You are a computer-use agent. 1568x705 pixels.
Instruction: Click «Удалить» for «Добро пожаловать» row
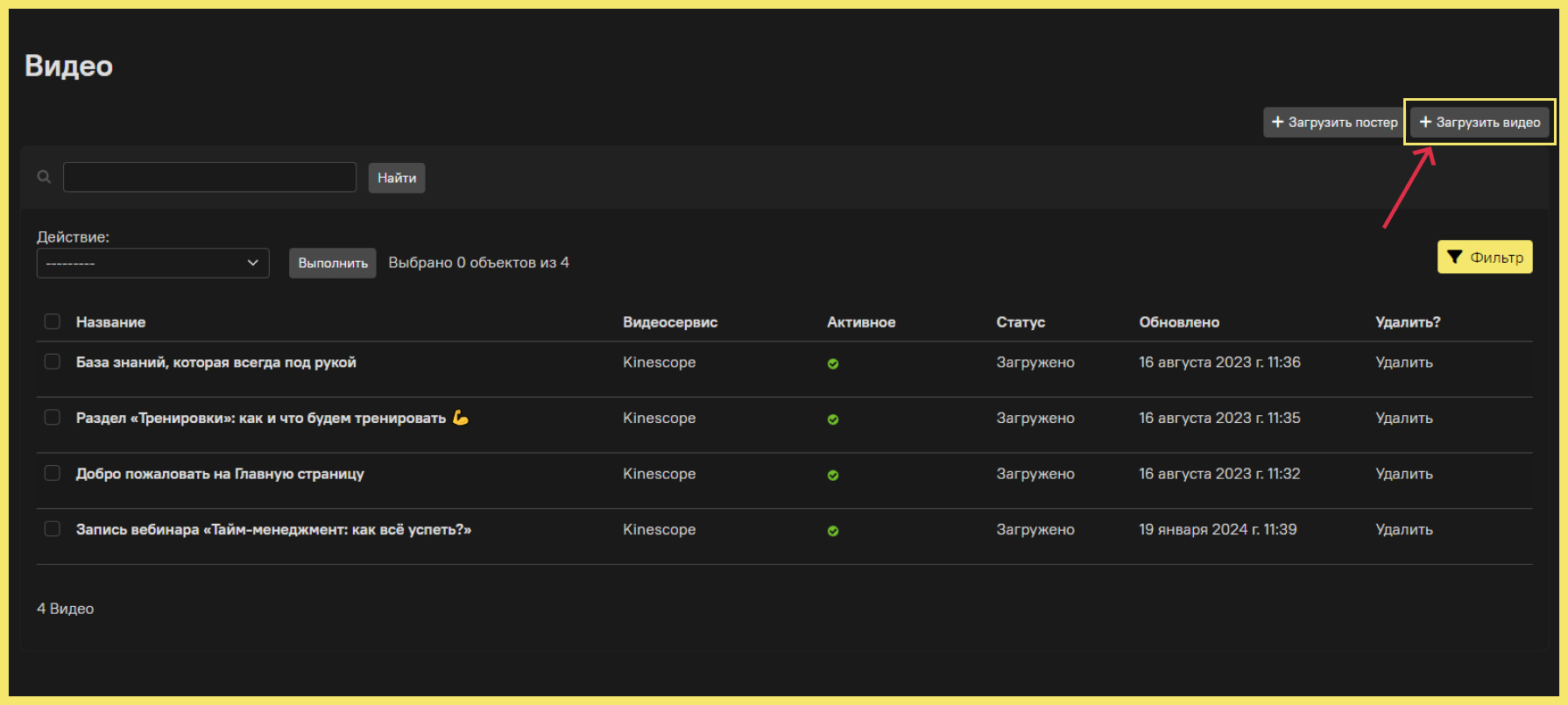[1404, 474]
